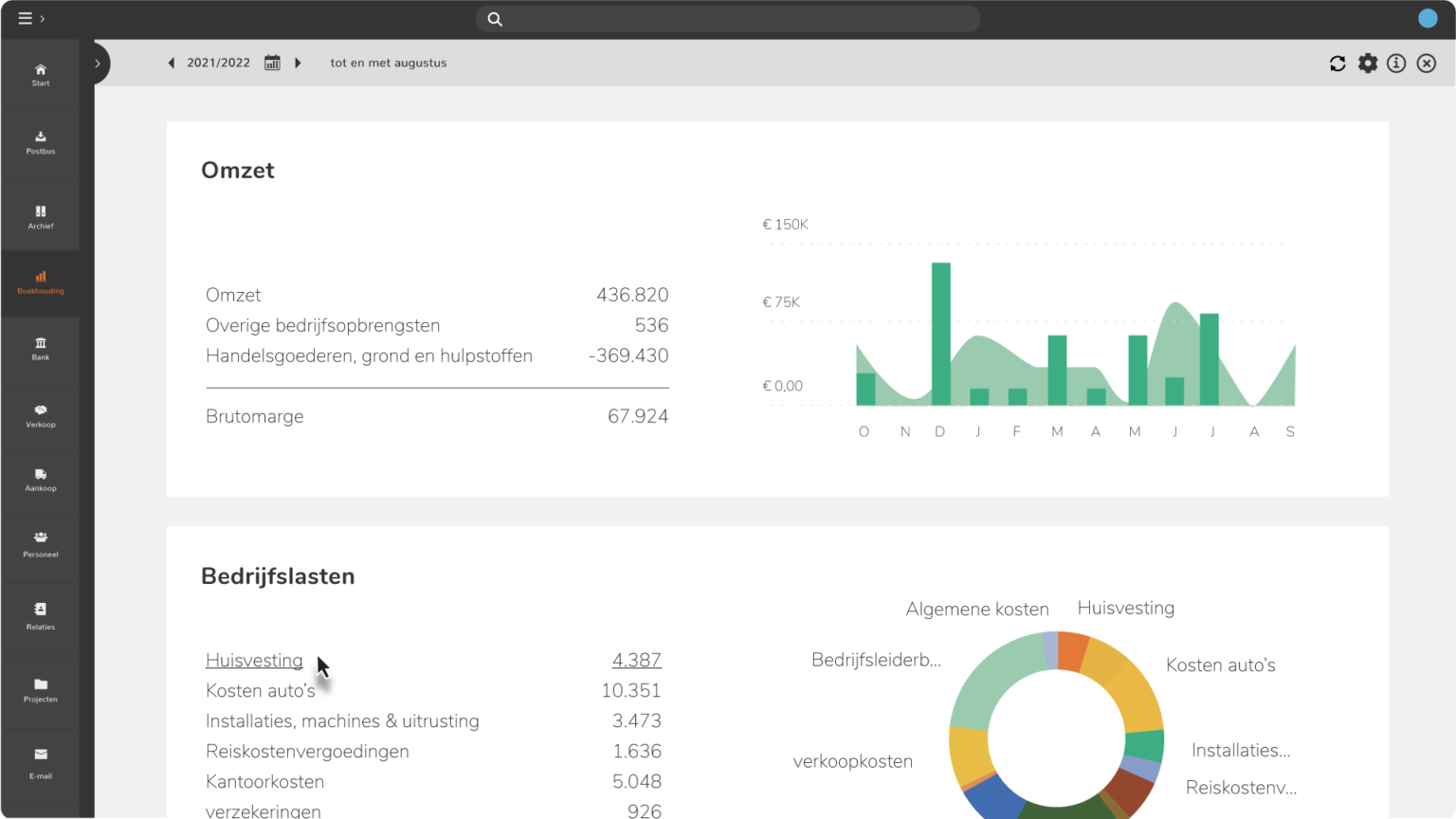The height and width of the screenshot is (819, 1456).
Task: Select the Personeel icon
Action: click(40, 543)
